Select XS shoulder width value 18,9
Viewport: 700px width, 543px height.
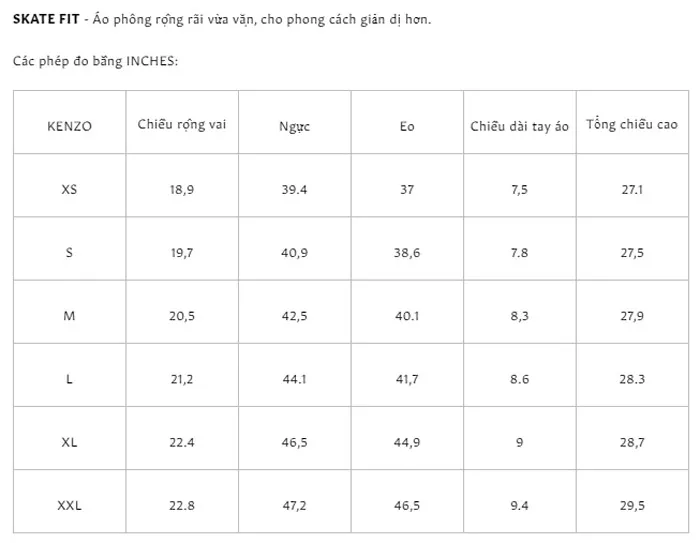pyautogui.click(x=182, y=190)
